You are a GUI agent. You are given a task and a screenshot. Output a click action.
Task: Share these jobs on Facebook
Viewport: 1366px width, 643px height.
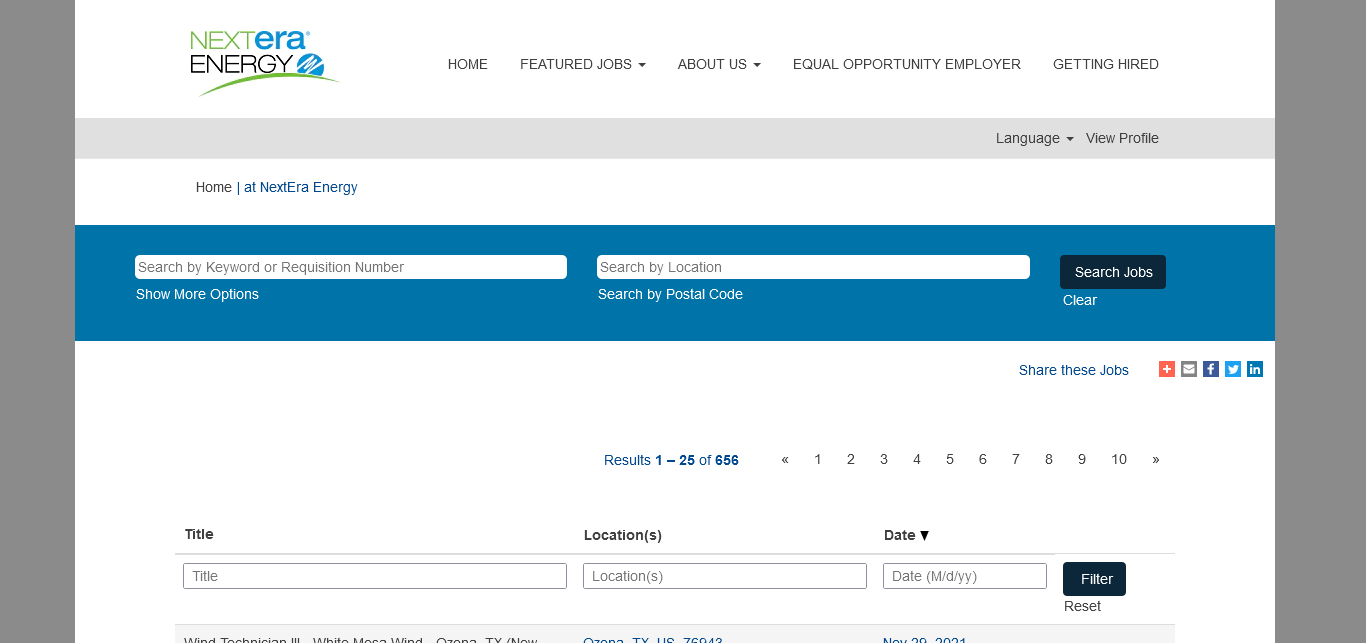[x=1211, y=369]
